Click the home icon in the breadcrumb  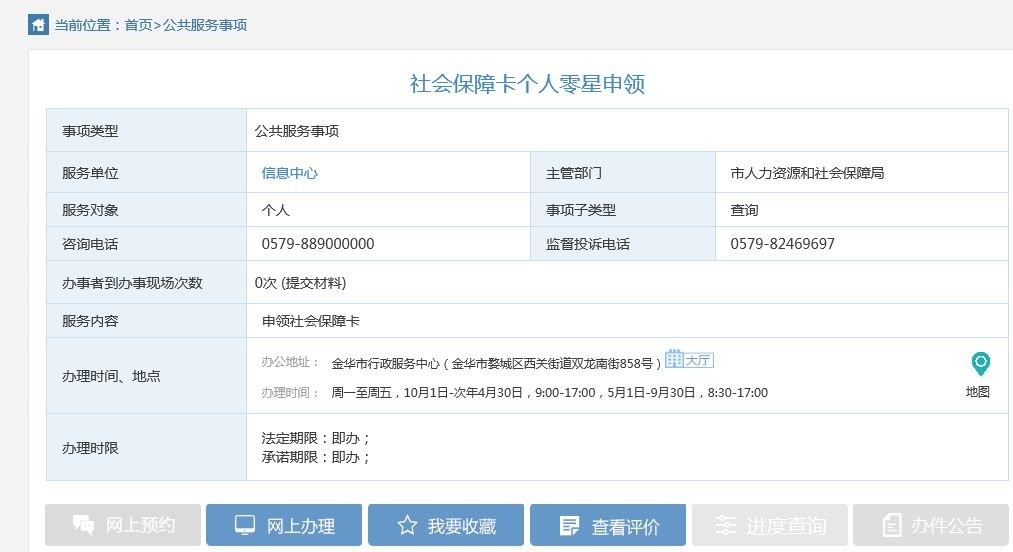point(37,24)
